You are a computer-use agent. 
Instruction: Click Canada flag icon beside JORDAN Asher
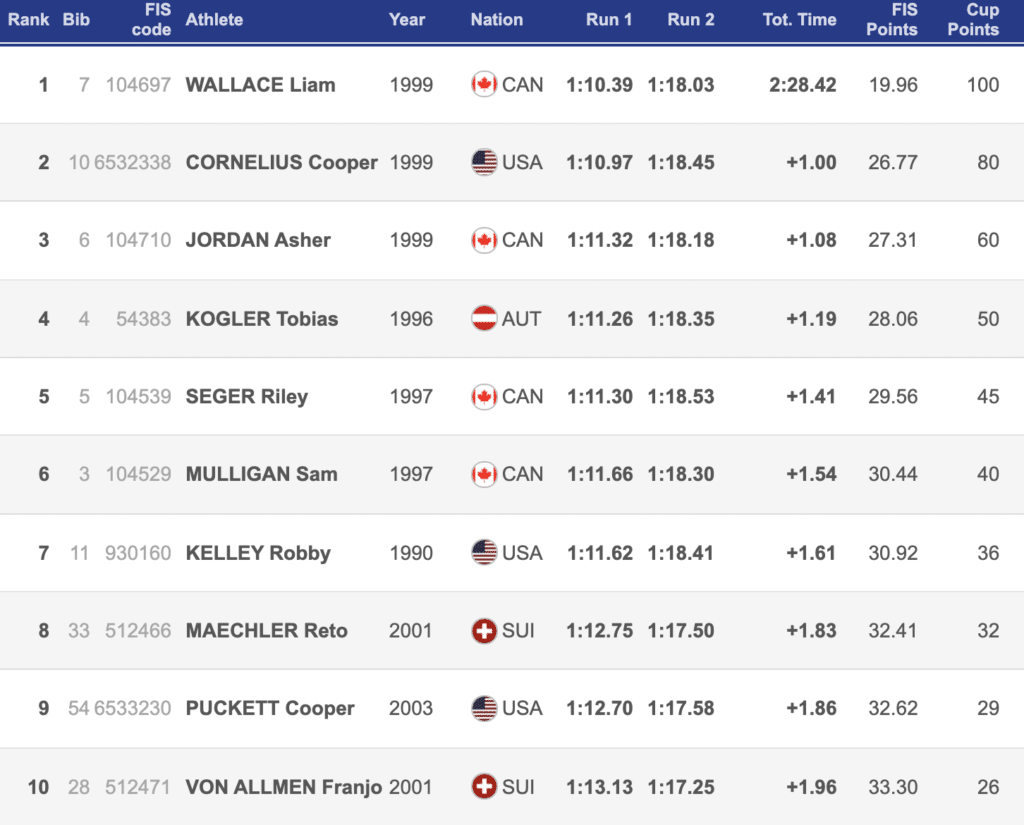pyautogui.click(x=484, y=241)
